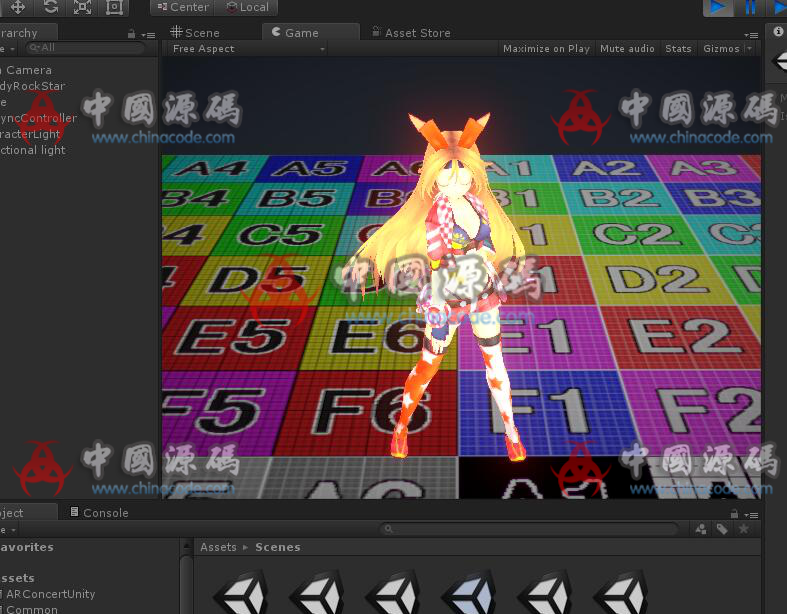
Task: Select the Assets root in Project tree
Action: 17,578
